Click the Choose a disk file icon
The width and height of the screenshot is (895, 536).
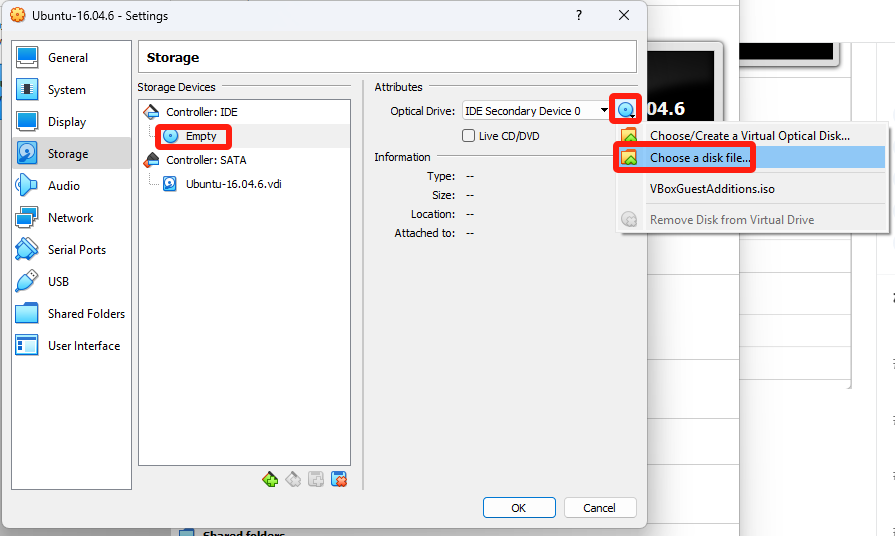(628, 158)
